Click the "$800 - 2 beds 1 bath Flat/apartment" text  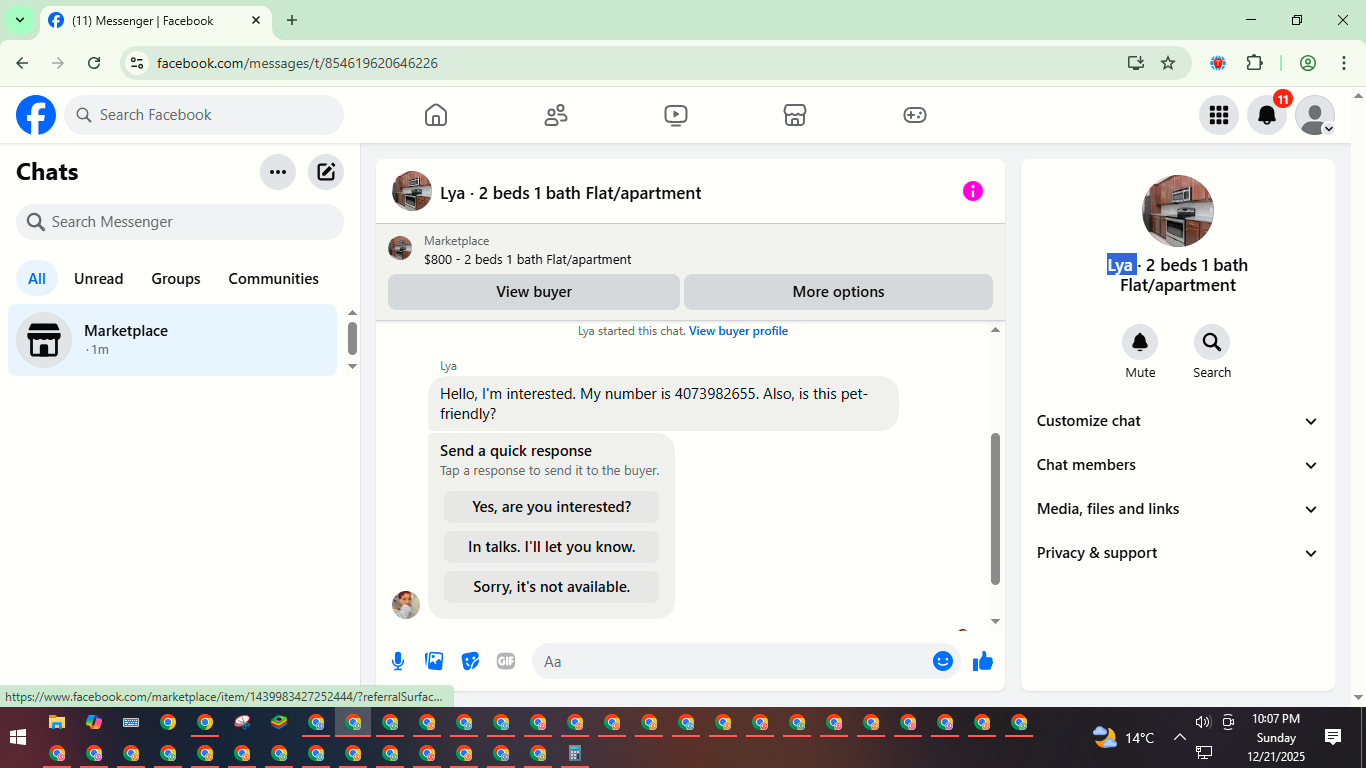pos(528,259)
